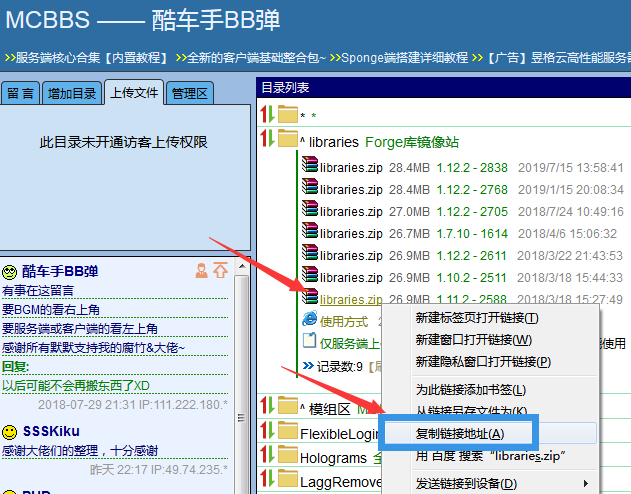Click archive icon of libraries.zip 1.10.2 - 2511
631x494 pixels.
pyautogui.click(x=310, y=276)
